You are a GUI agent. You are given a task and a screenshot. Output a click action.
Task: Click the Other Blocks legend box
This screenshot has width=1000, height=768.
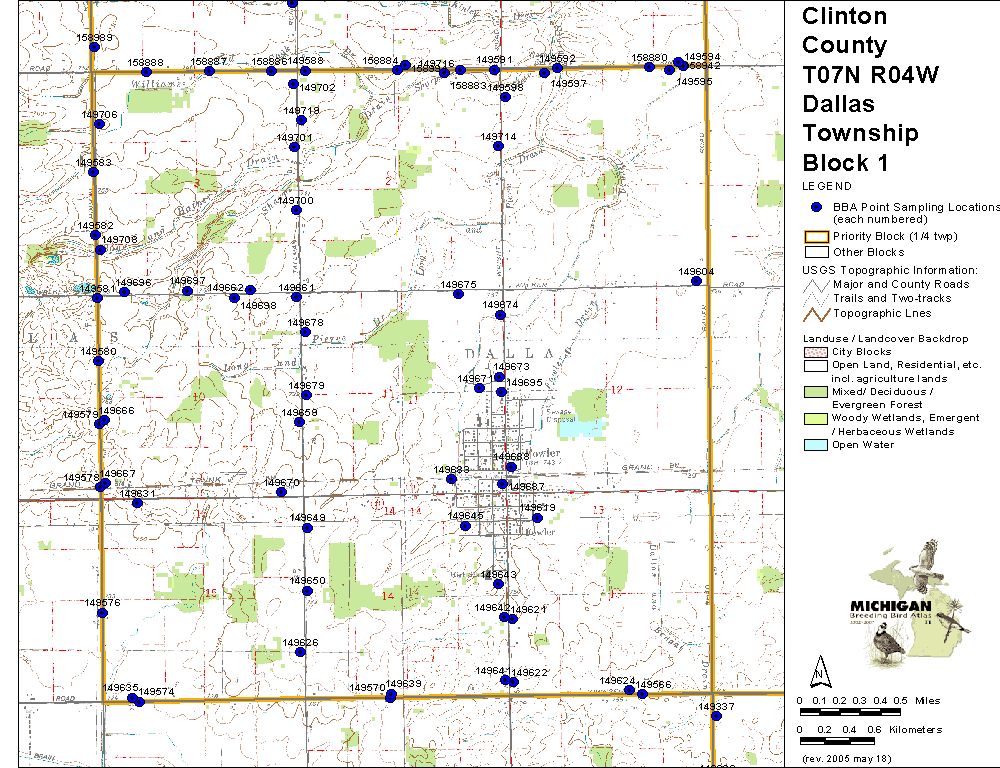coord(815,252)
